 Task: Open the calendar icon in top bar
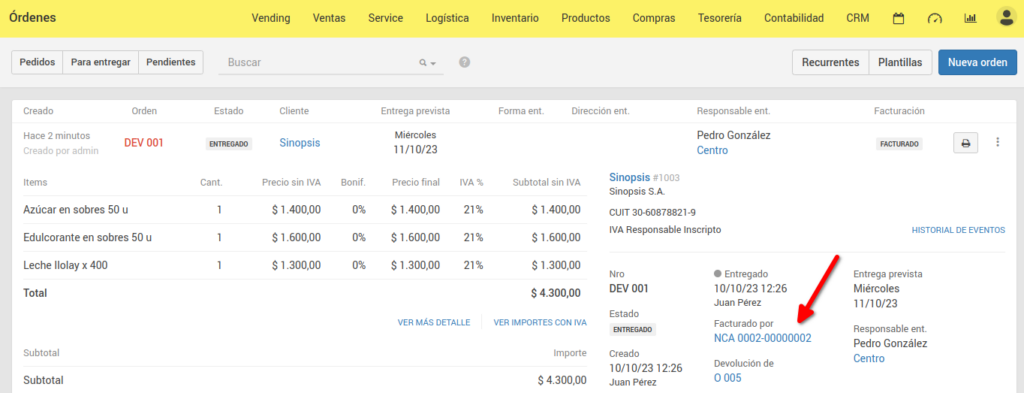click(x=899, y=18)
